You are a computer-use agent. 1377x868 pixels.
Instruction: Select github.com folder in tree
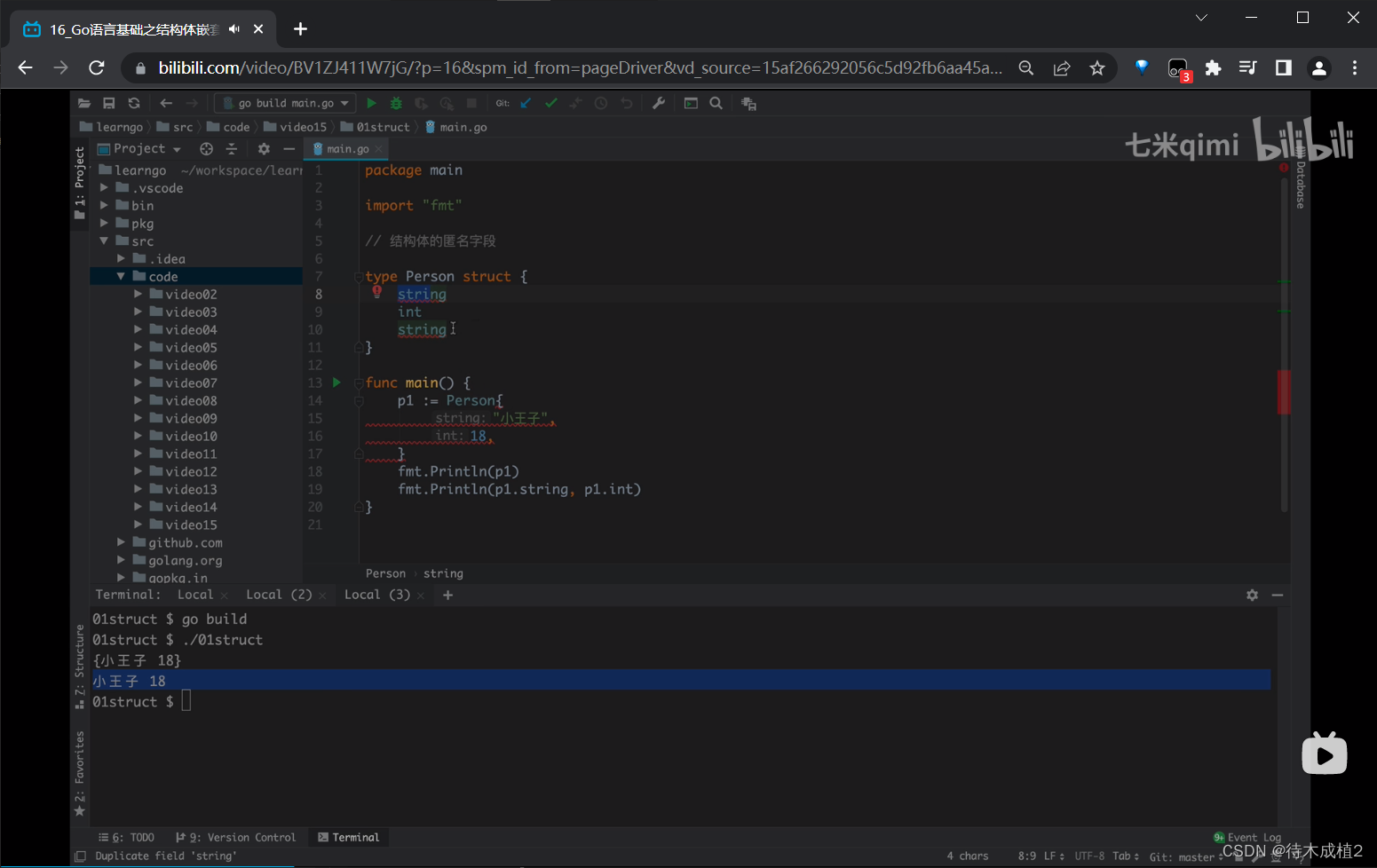(x=185, y=543)
